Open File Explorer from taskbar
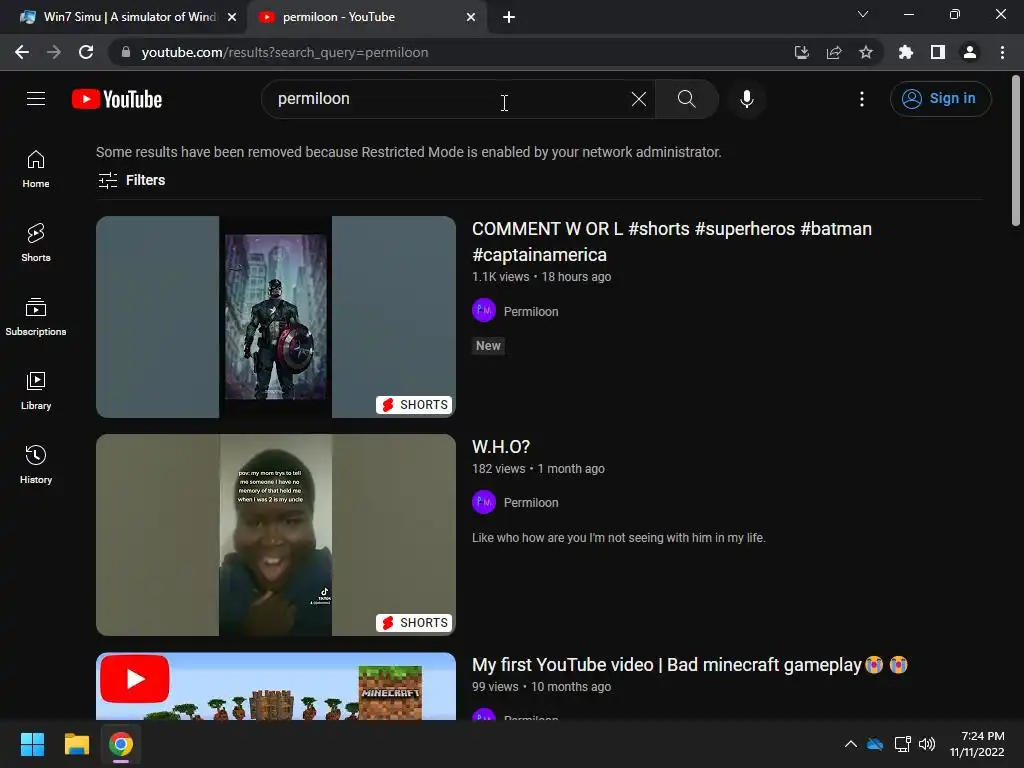This screenshot has width=1024, height=768. [x=76, y=744]
